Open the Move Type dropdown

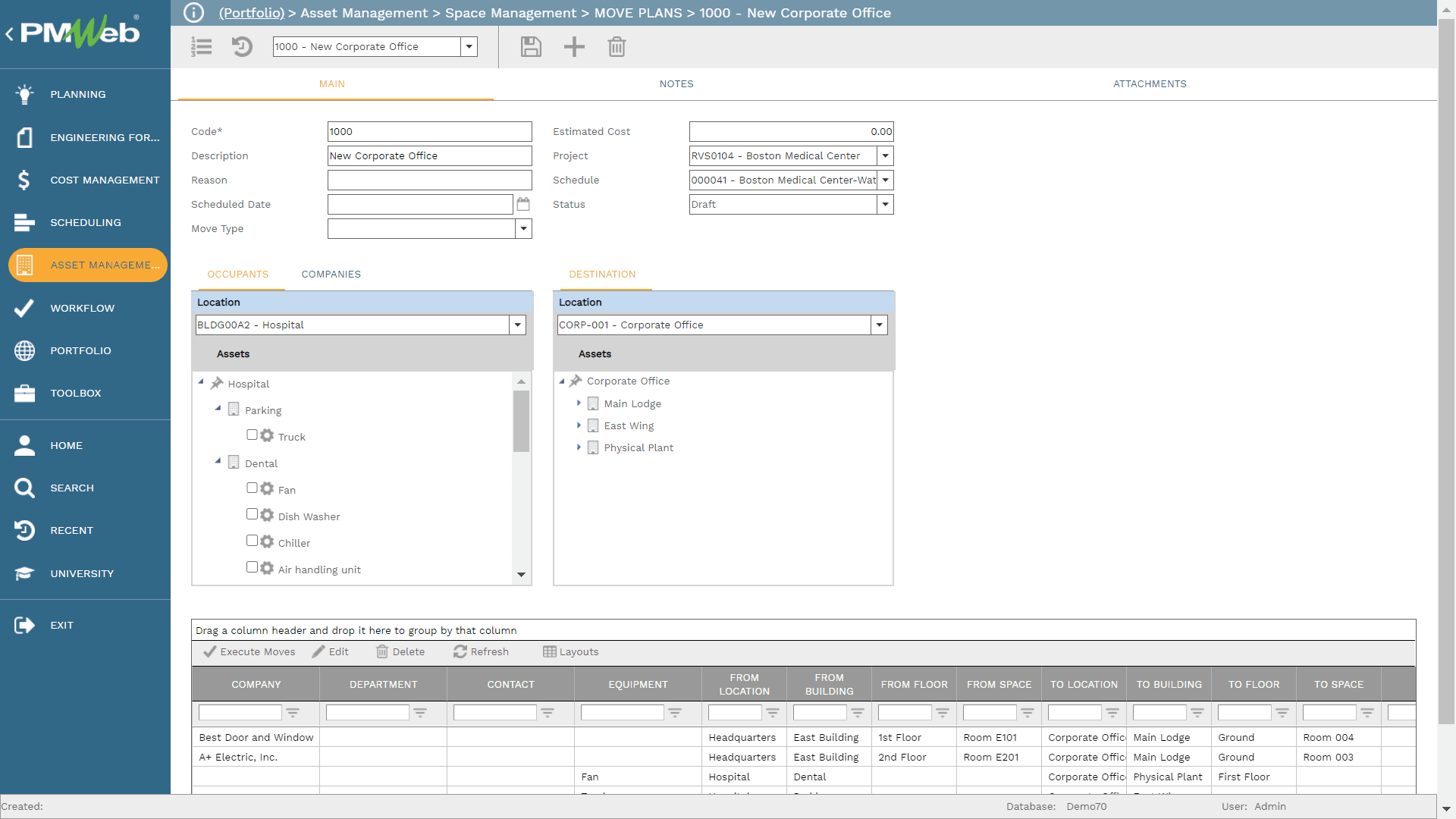(x=523, y=228)
